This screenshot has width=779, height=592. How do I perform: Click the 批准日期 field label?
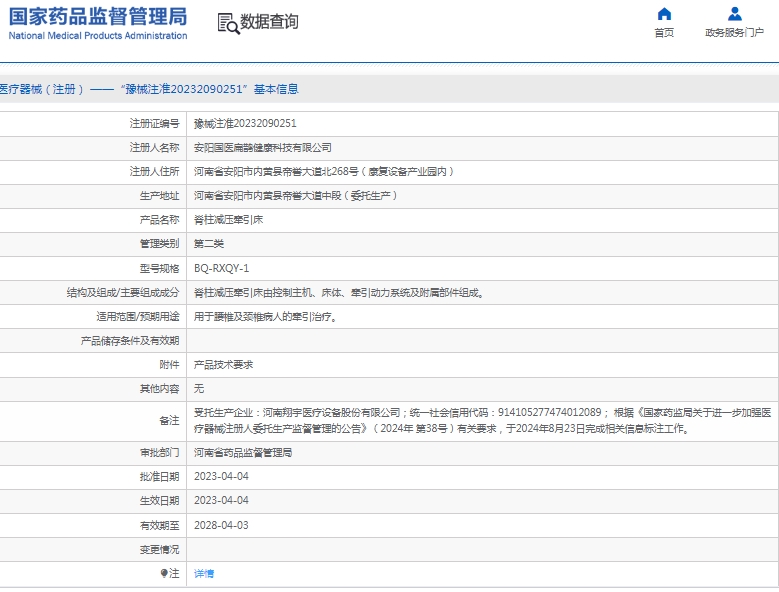159,477
